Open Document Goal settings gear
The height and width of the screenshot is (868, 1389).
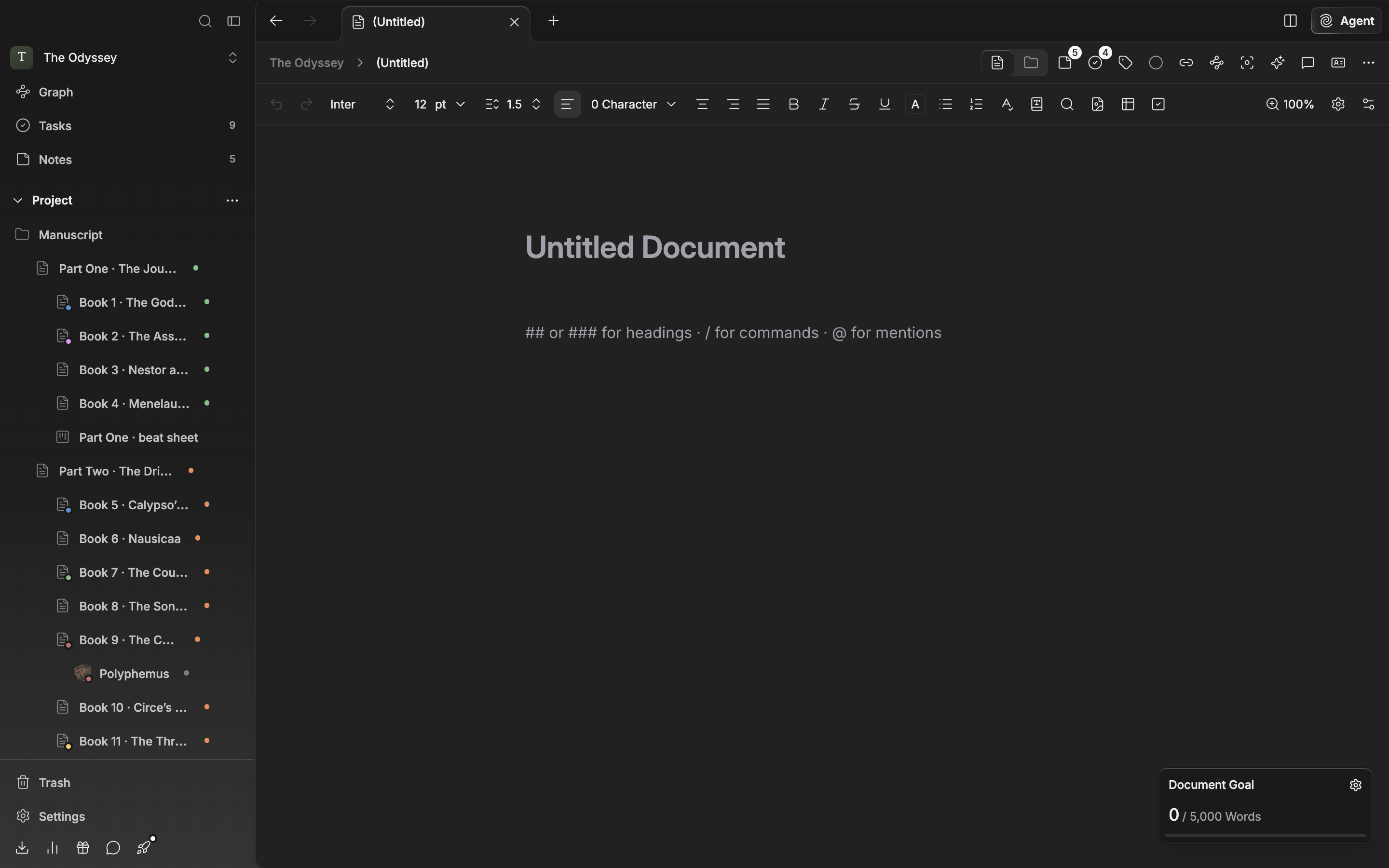pyautogui.click(x=1356, y=786)
